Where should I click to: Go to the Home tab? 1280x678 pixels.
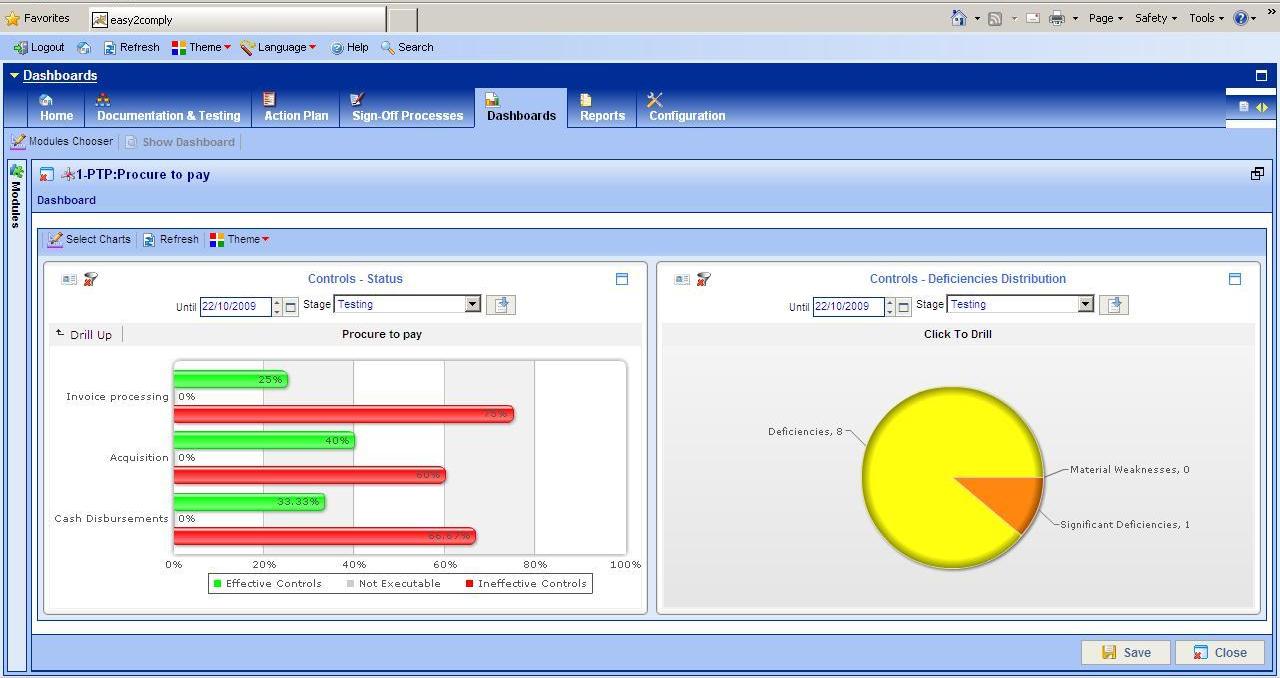pyautogui.click(x=56, y=108)
